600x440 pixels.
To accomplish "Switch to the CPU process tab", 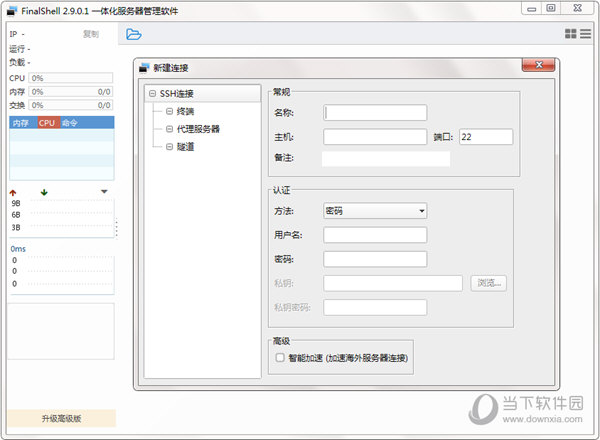I will [x=47, y=123].
